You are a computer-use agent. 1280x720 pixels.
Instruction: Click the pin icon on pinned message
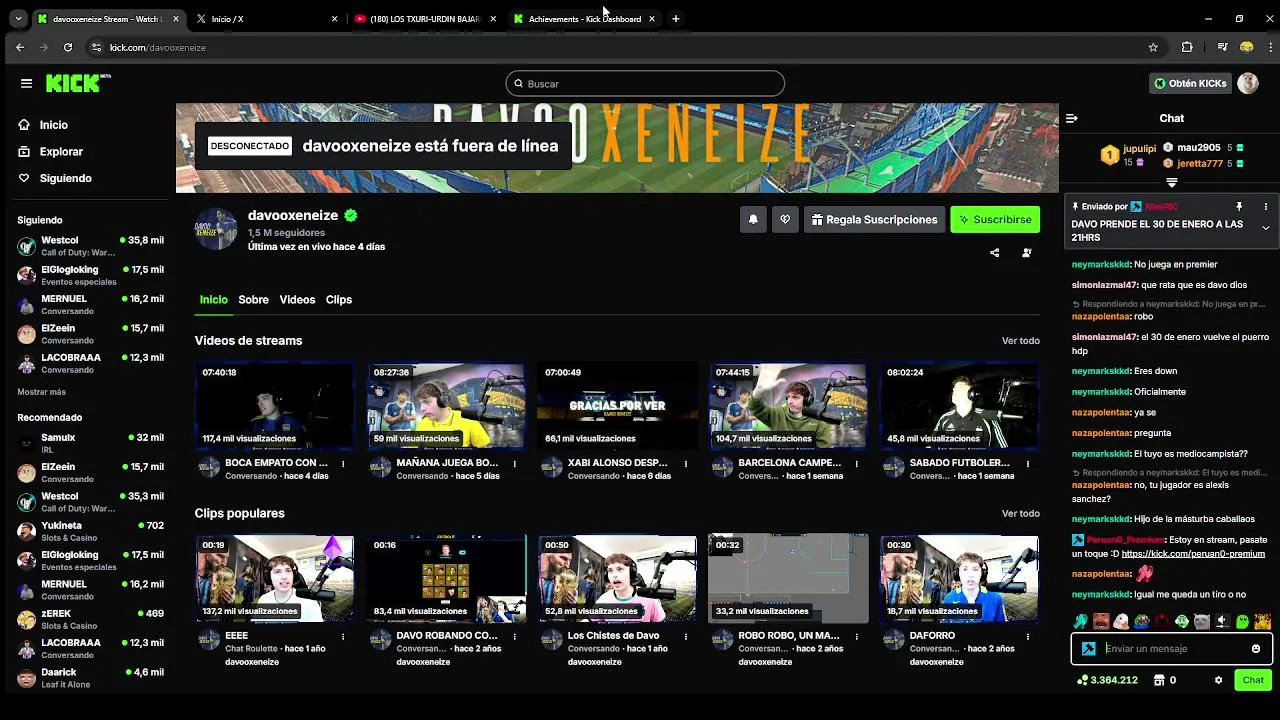[1239, 206]
